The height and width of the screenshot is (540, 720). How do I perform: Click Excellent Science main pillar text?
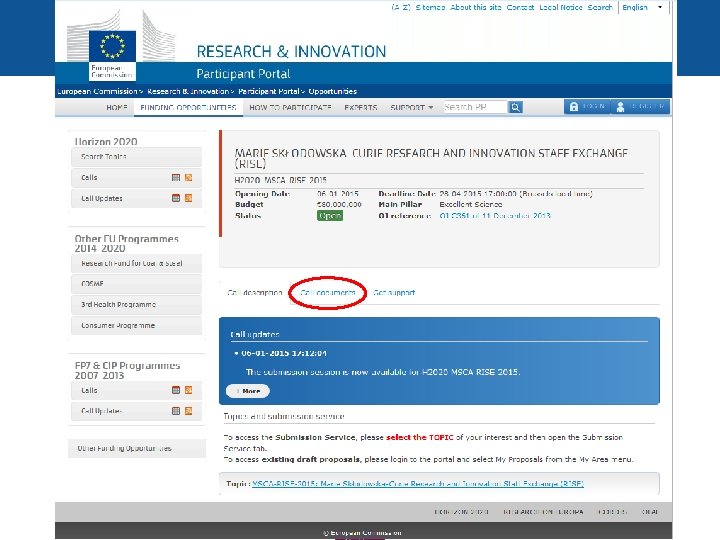point(471,204)
